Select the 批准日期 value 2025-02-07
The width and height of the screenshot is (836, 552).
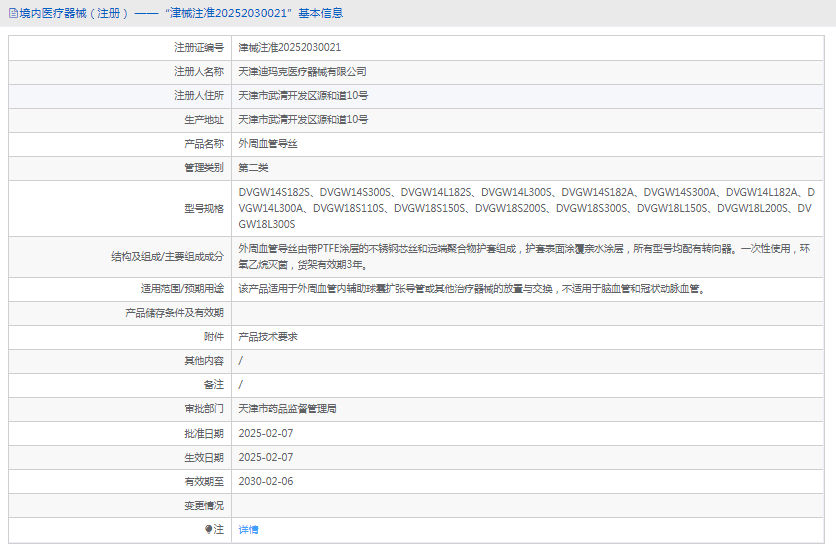(x=266, y=434)
